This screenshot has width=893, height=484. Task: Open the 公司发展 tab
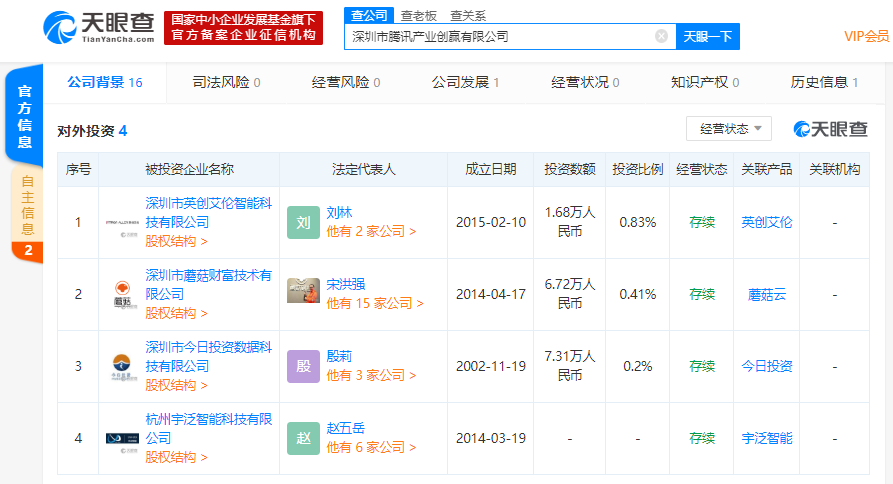(x=466, y=83)
